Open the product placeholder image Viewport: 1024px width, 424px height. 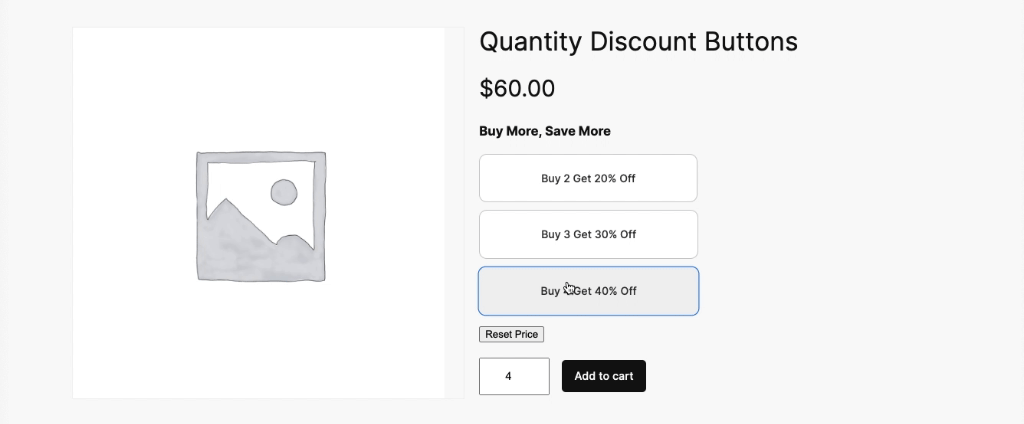[x=260, y=214]
